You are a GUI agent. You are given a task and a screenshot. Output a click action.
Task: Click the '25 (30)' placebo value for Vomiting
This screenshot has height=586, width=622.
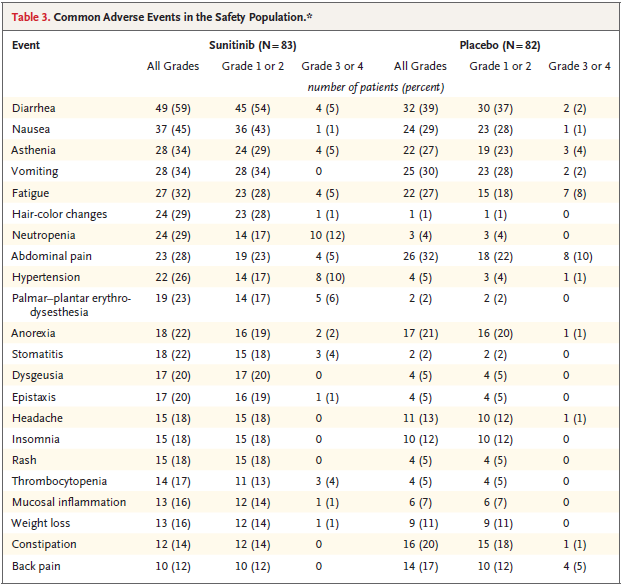(420, 171)
